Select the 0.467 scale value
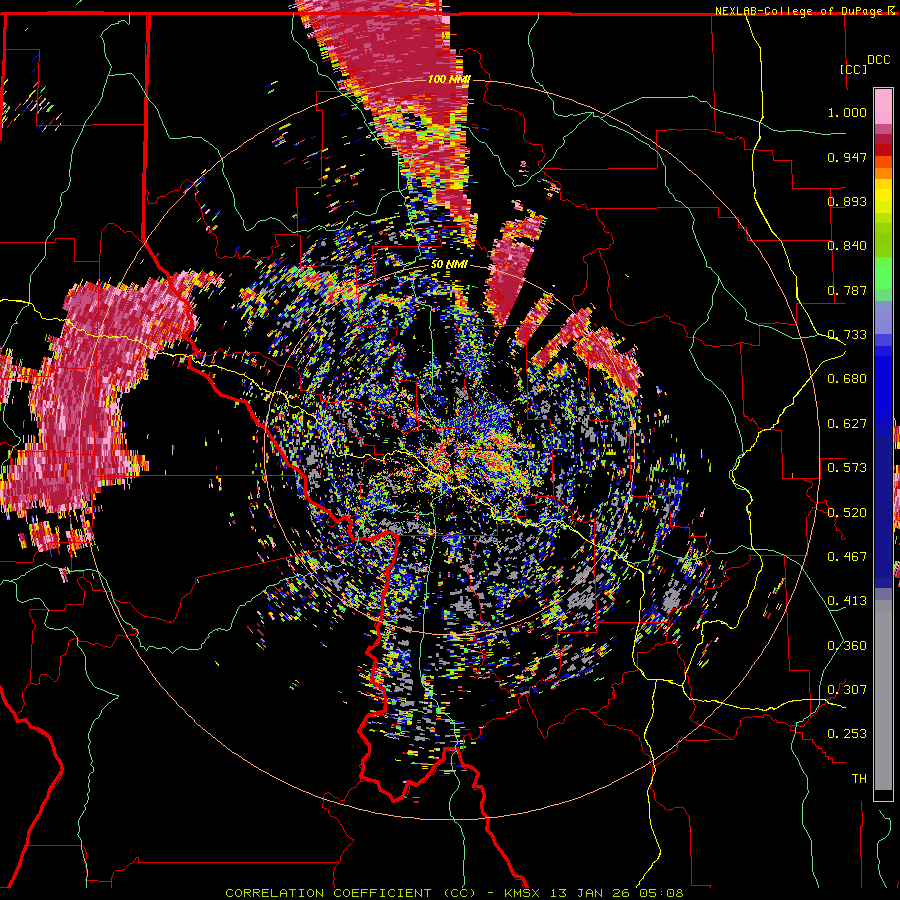Screen dimensions: 900x900 847,557
